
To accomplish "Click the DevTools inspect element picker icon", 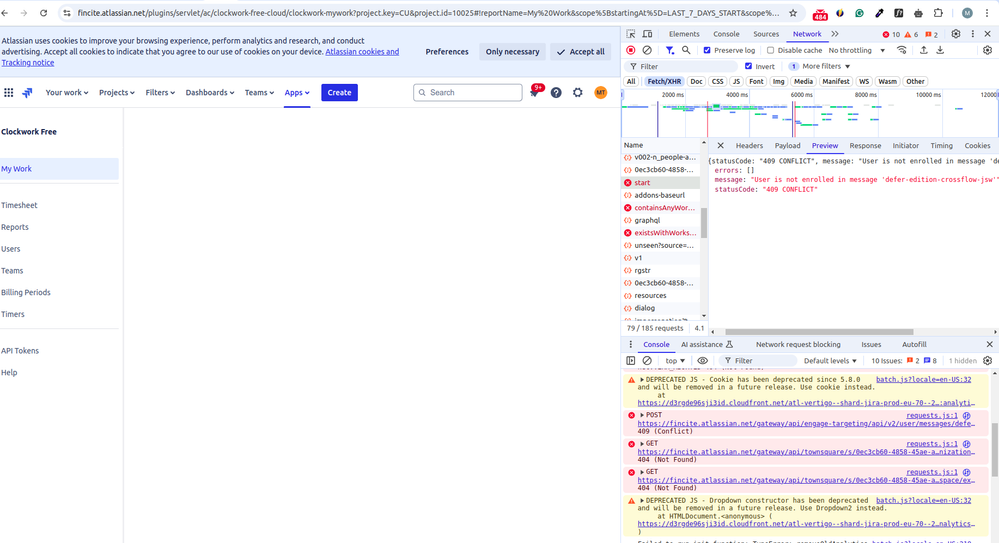I will click(x=631, y=34).
